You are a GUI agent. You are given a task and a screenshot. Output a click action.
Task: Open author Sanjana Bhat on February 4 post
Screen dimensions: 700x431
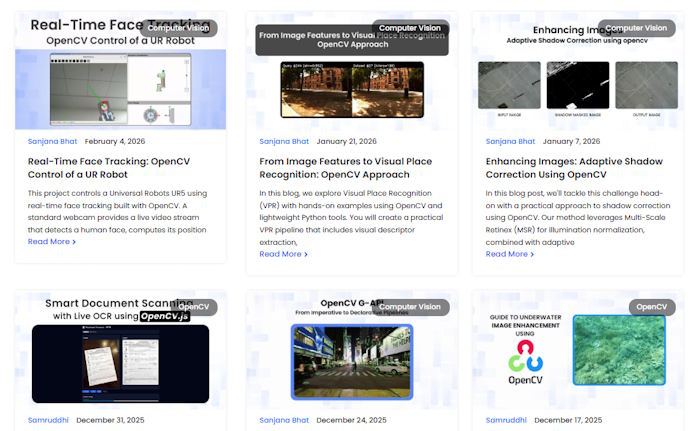pyautogui.click(x=52, y=141)
